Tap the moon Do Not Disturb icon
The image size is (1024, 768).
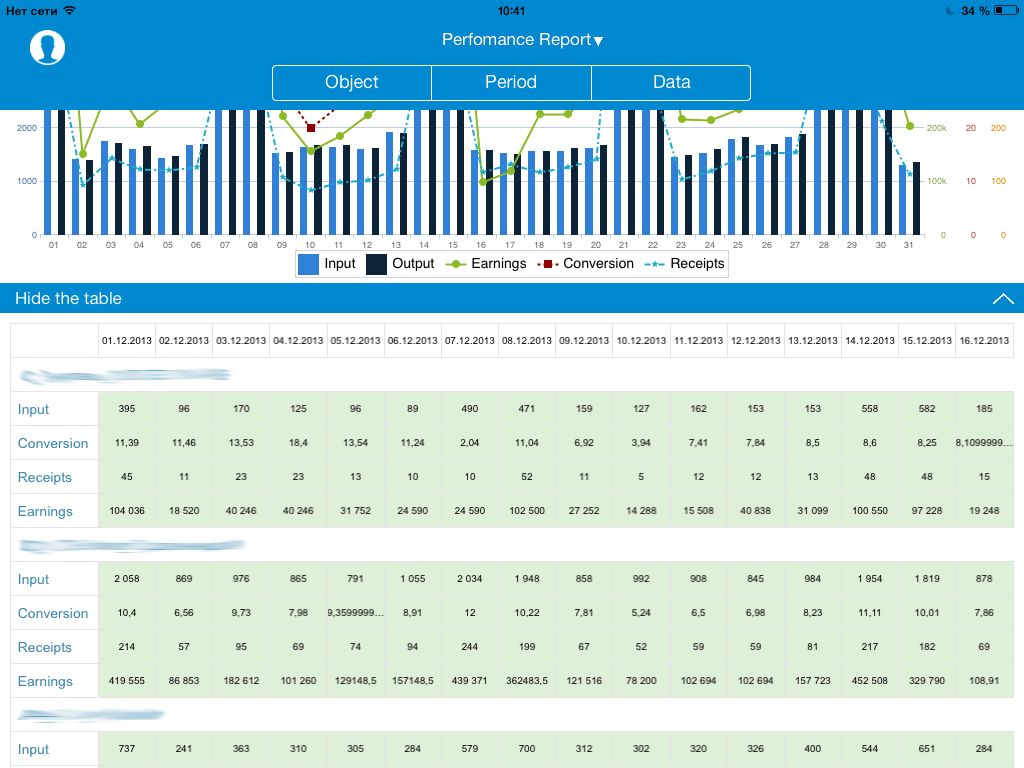(x=949, y=10)
